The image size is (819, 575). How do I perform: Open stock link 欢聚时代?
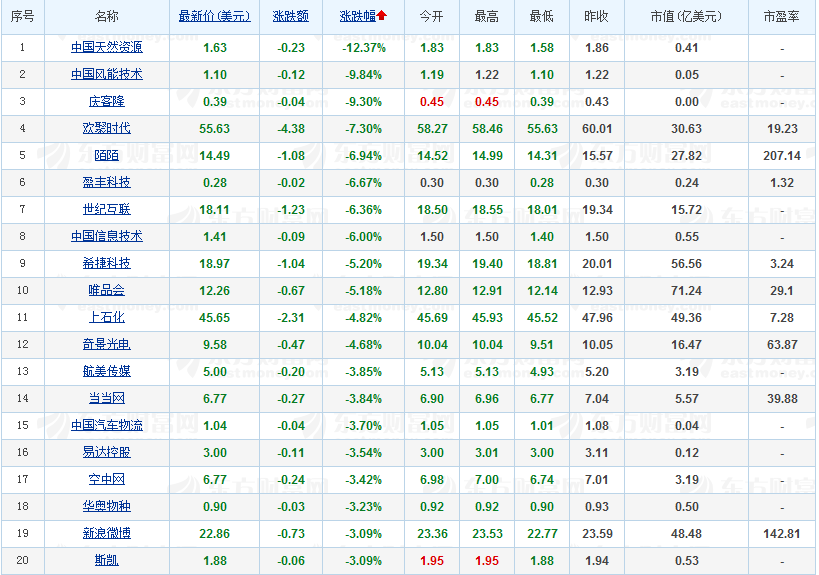107,128
